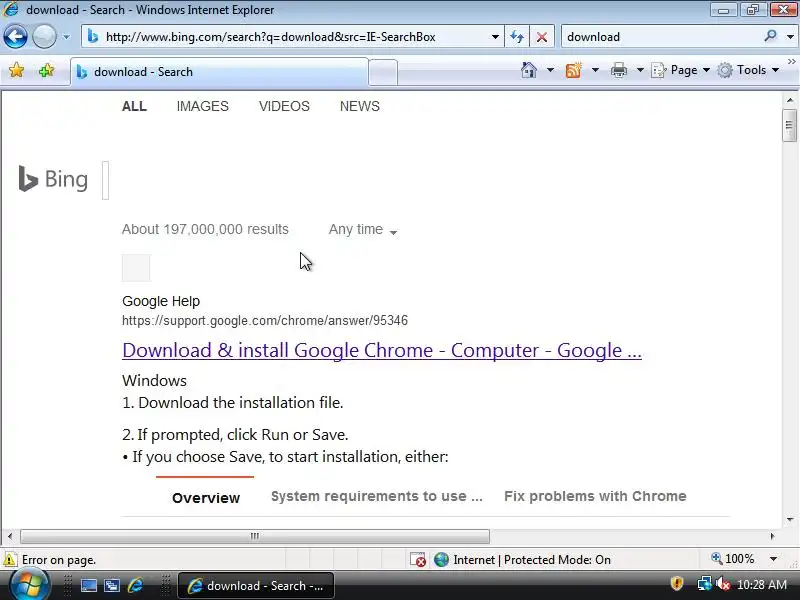Click the security shield tray icon
This screenshot has width=800, height=600.
(677, 584)
